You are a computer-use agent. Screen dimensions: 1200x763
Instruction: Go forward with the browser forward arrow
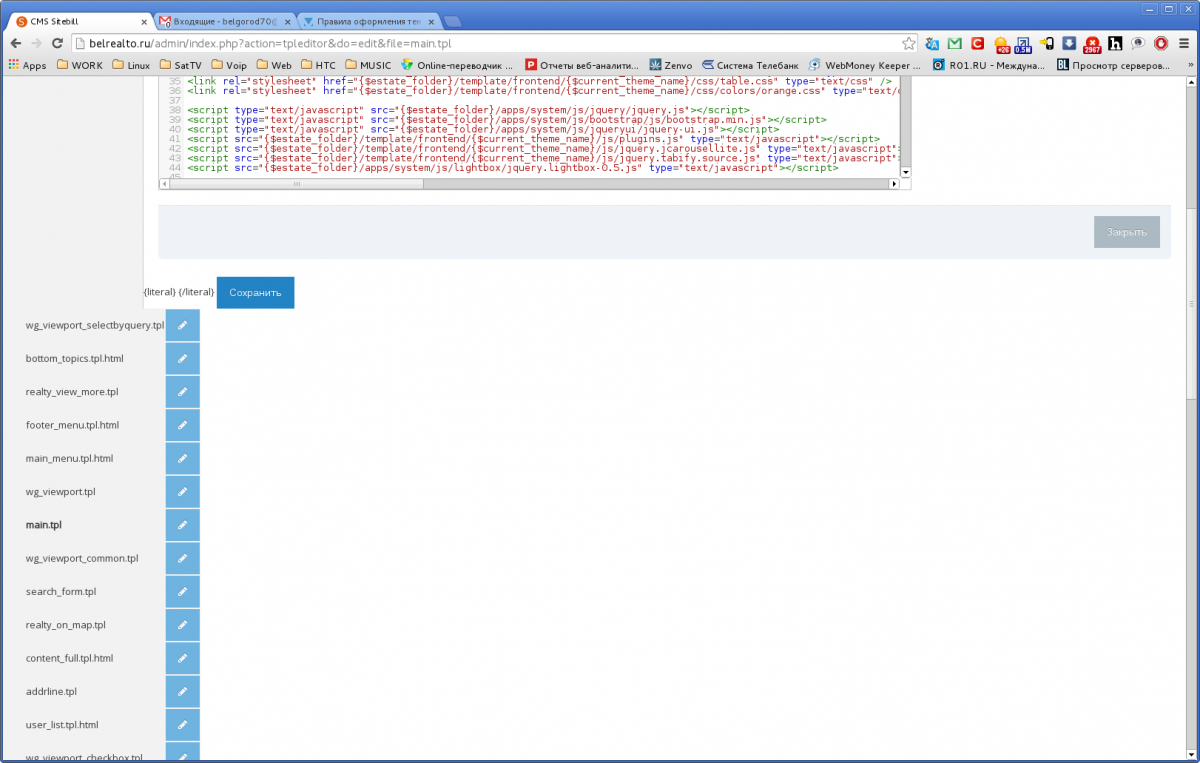pyautogui.click(x=36, y=43)
